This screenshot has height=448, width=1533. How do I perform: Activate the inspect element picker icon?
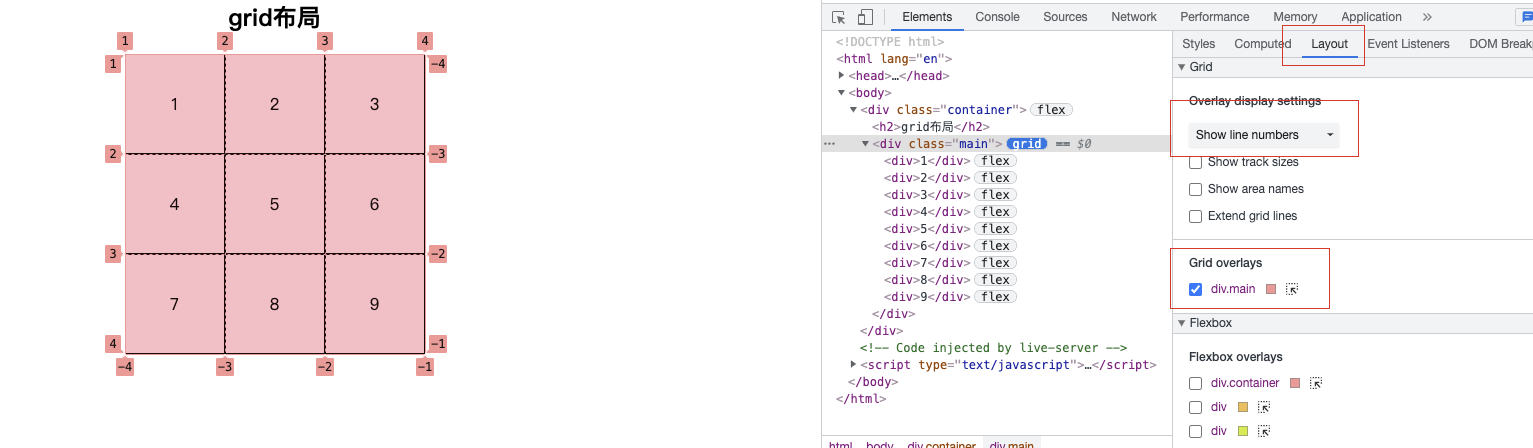point(839,17)
